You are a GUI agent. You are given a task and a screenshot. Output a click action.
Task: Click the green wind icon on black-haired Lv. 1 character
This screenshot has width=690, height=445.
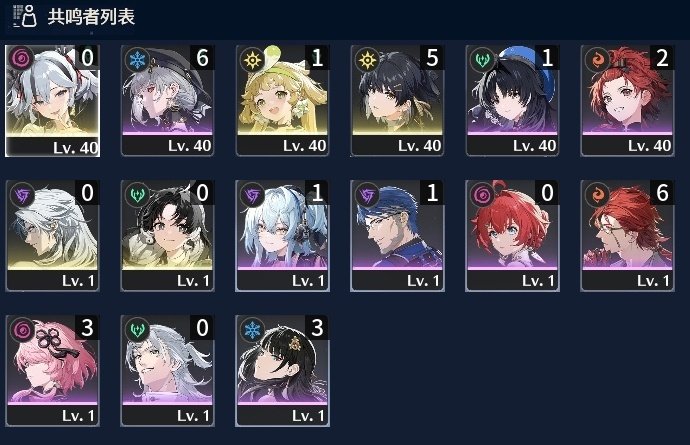click(x=137, y=195)
